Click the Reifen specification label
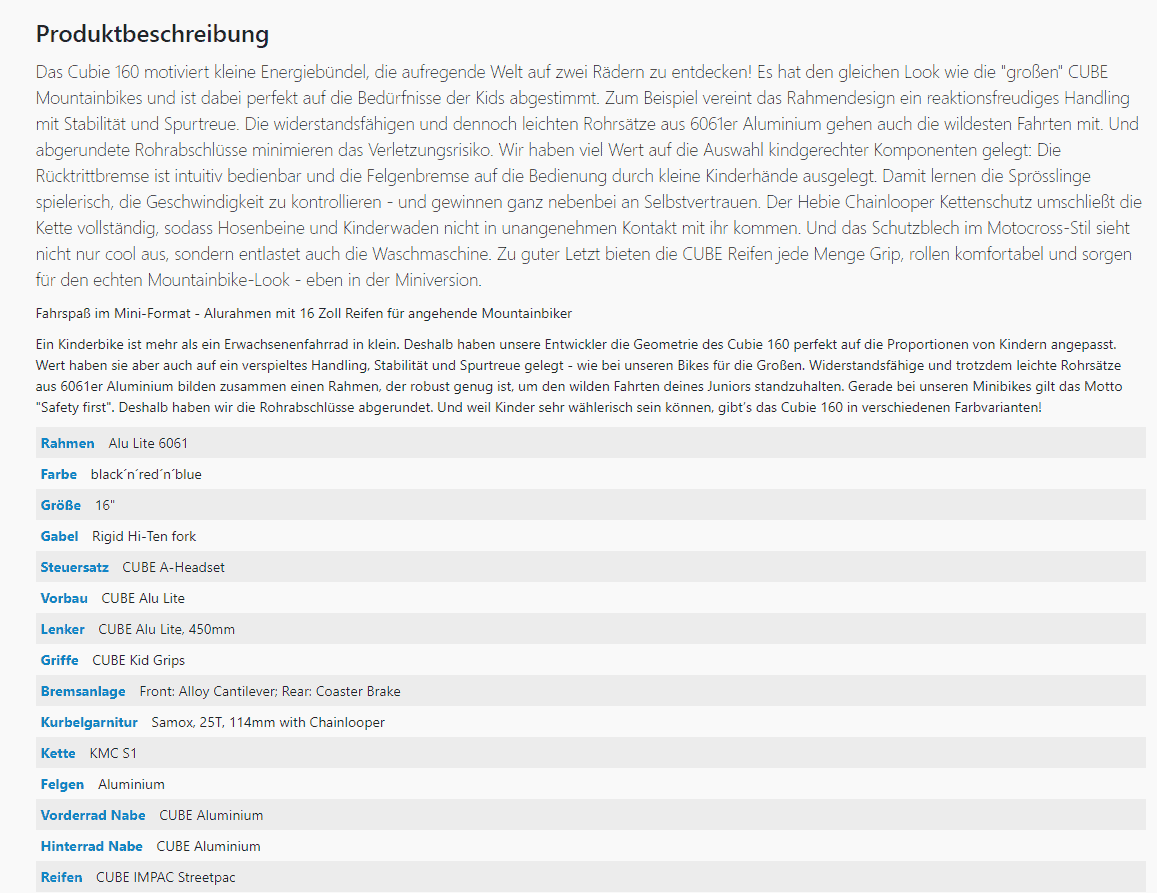This screenshot has height=893, width=1157. click(61, 877)
